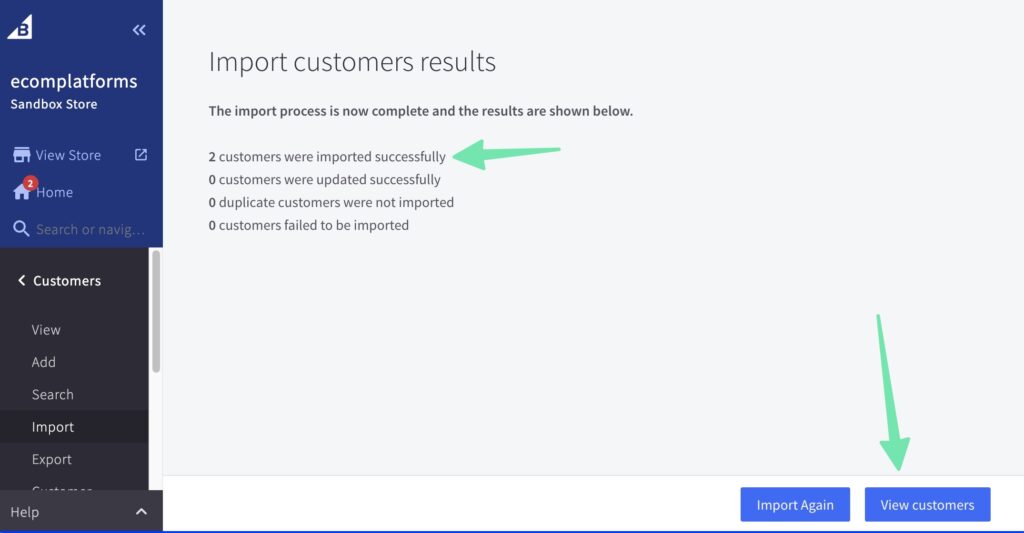Screen dimensions: 1024x533
Task: Click the ecomplatforms store name
Action: point(74,81)
